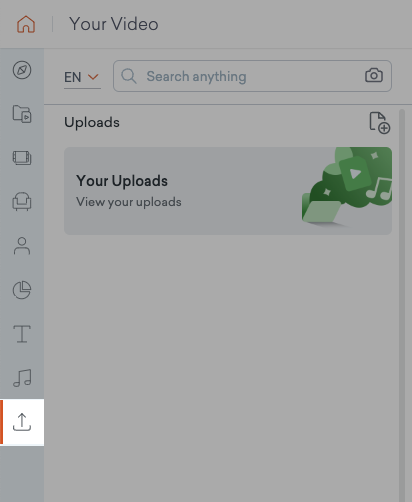
Task: Select the Scenes film sidebar icon
Action: [22, 158]
